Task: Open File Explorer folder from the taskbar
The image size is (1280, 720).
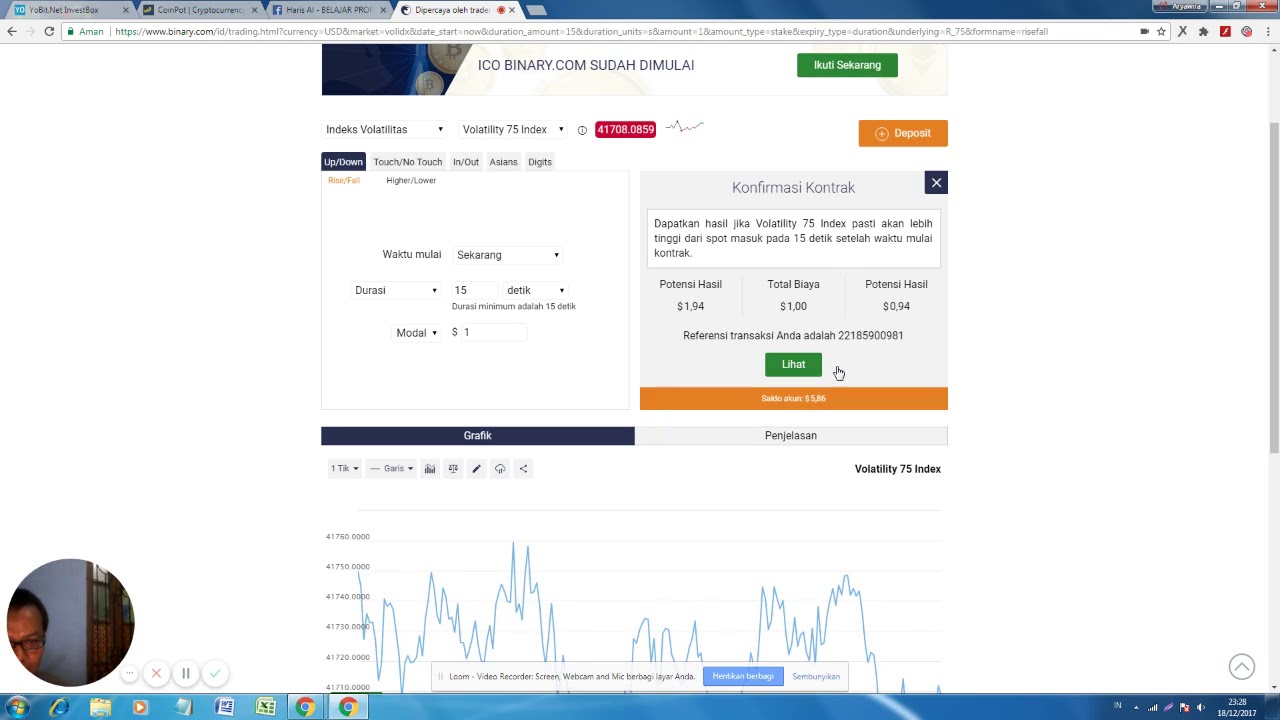Action: pyautogui.click(x=100, y=707)
